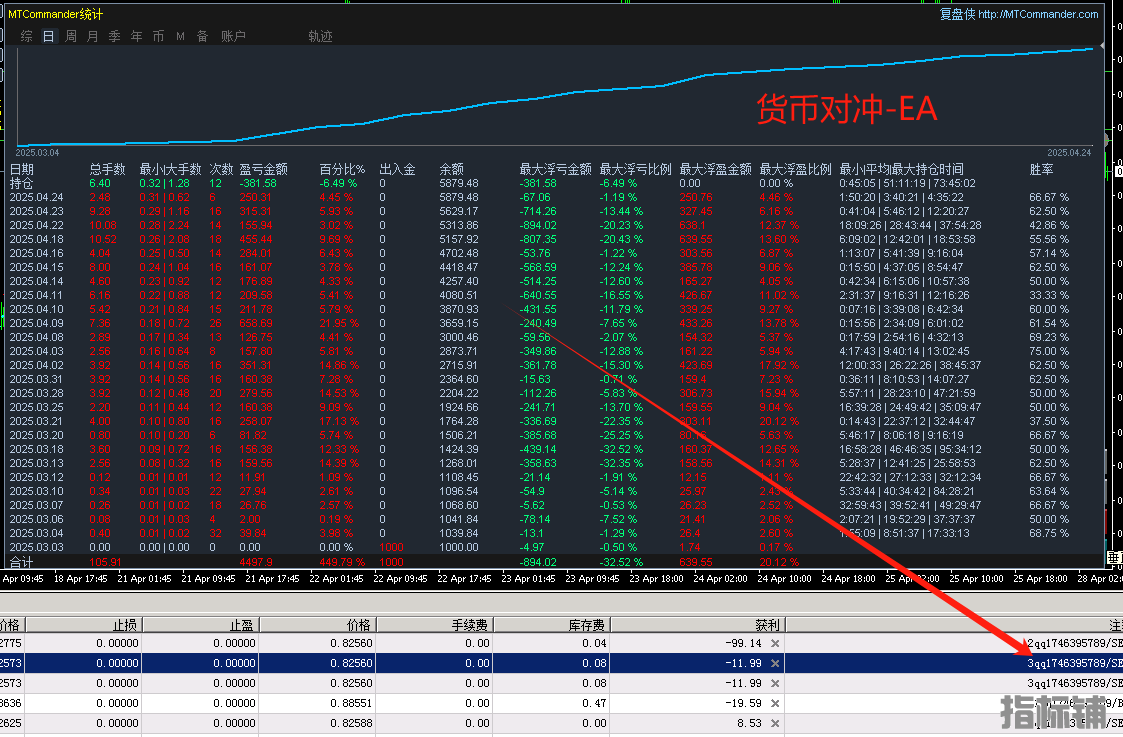This screenshot has width=1123, height=737.
Task: Switch to the 季 quarterly tab
Action: (x=115, y=36)
